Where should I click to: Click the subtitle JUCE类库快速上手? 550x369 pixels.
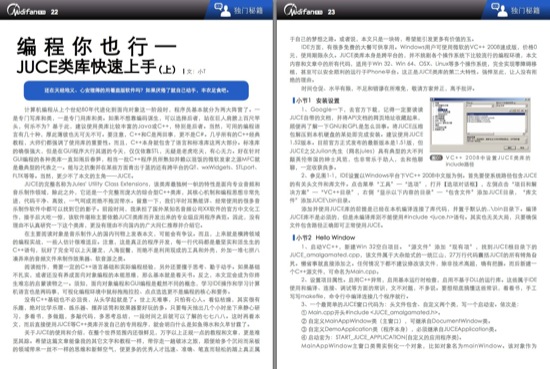pyautogui.click(x=86, y=67)
